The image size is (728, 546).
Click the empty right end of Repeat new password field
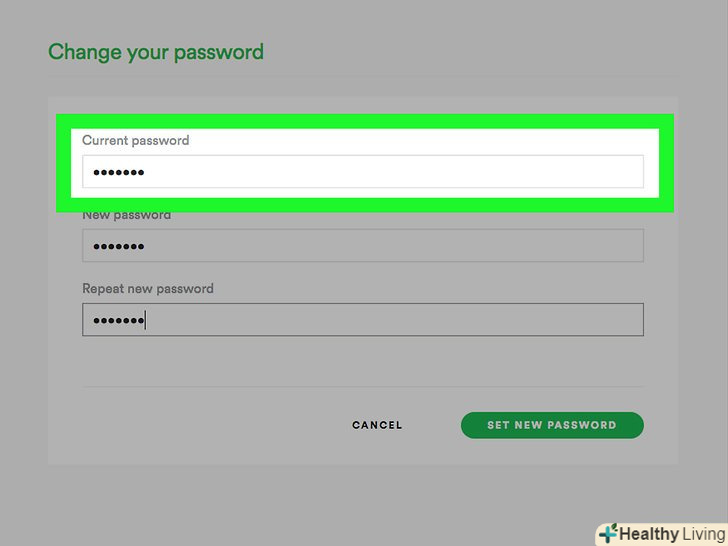pos(600,320)
